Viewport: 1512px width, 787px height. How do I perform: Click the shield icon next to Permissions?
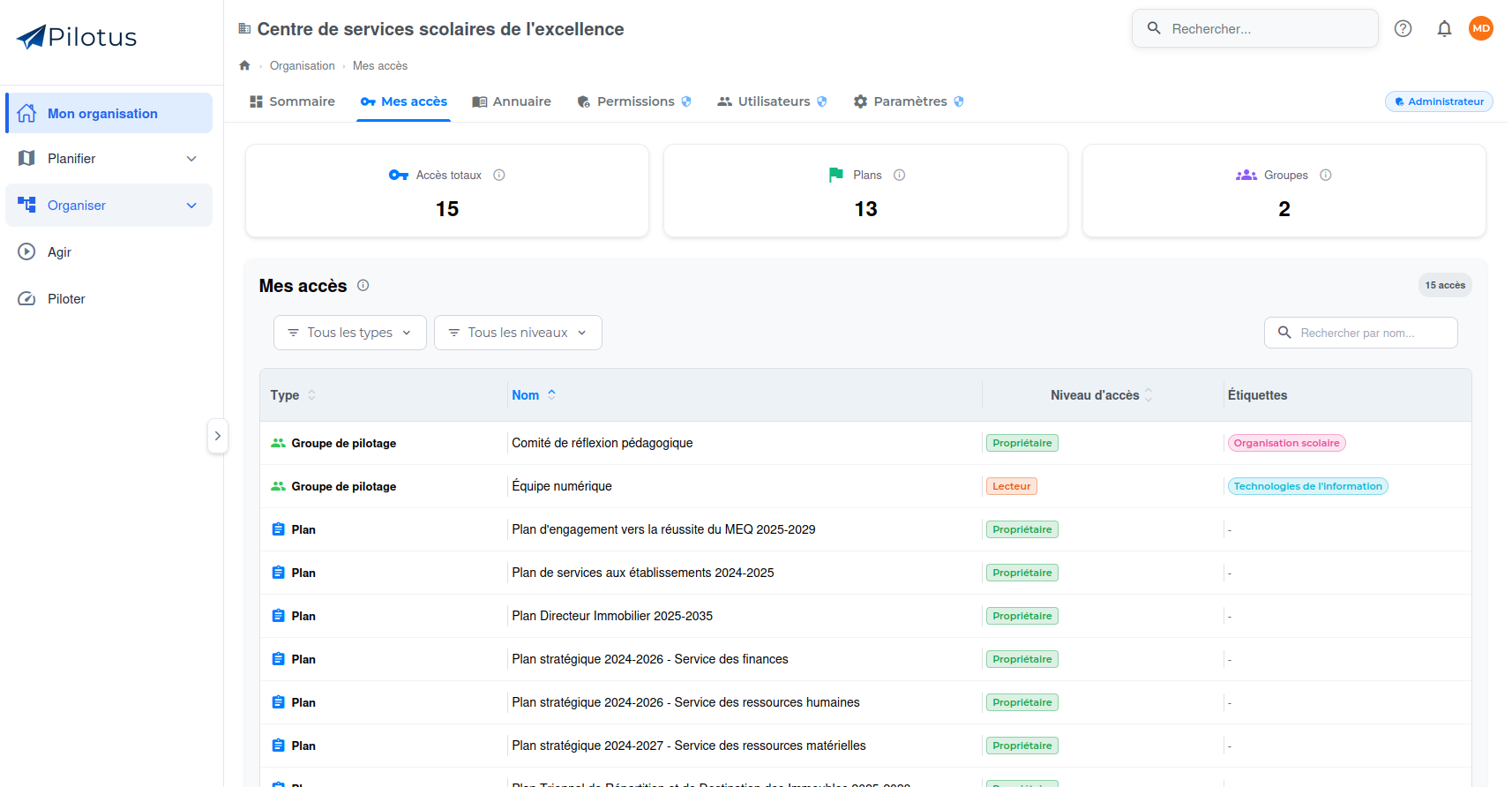(x=686, y=101)
